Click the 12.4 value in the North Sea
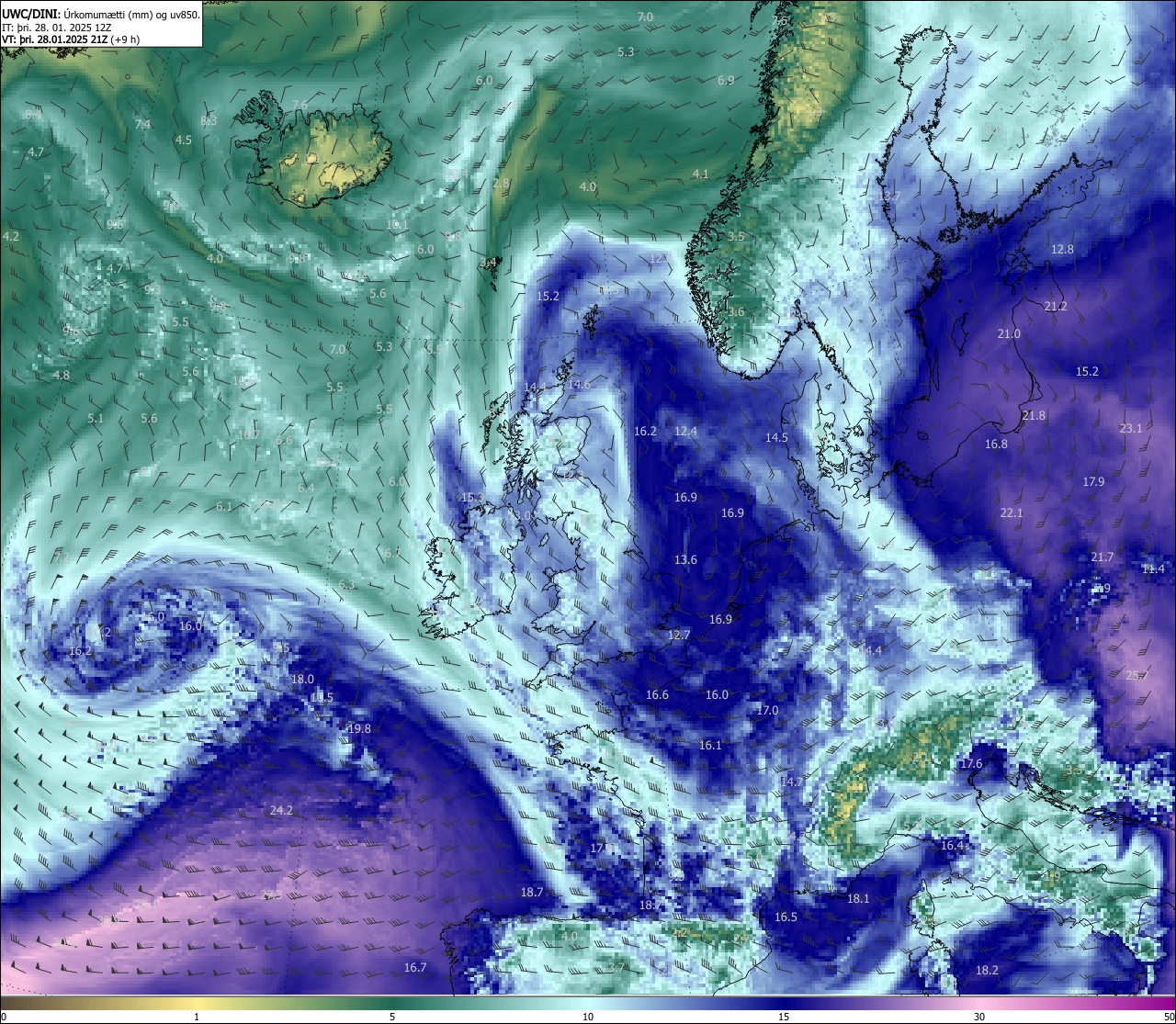The width and height of the screenshot is (1176, 1024). [x=685, y=431]
